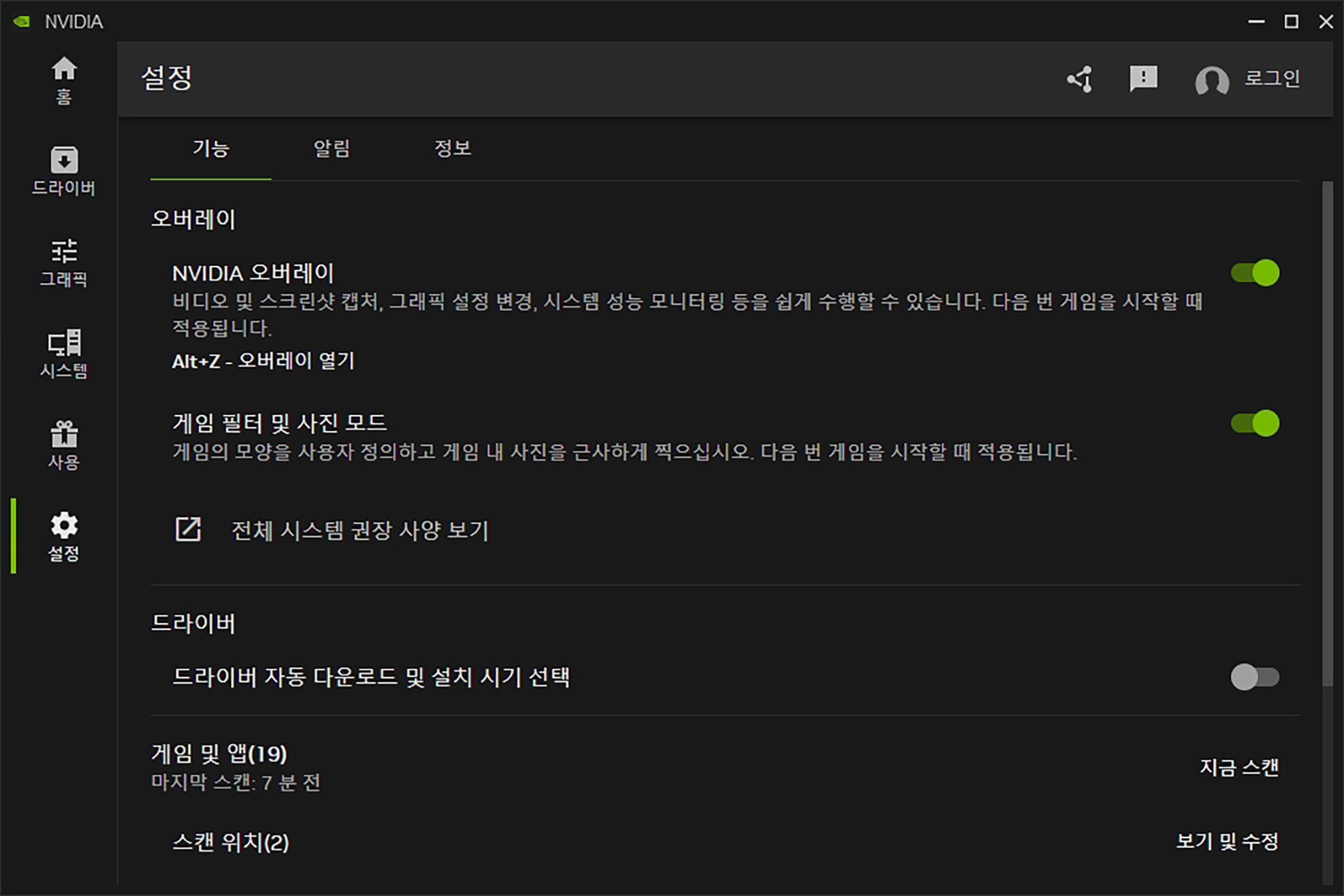Click 지금 스캔 to scan now

pyautogui.click(x=1238, y=767)
